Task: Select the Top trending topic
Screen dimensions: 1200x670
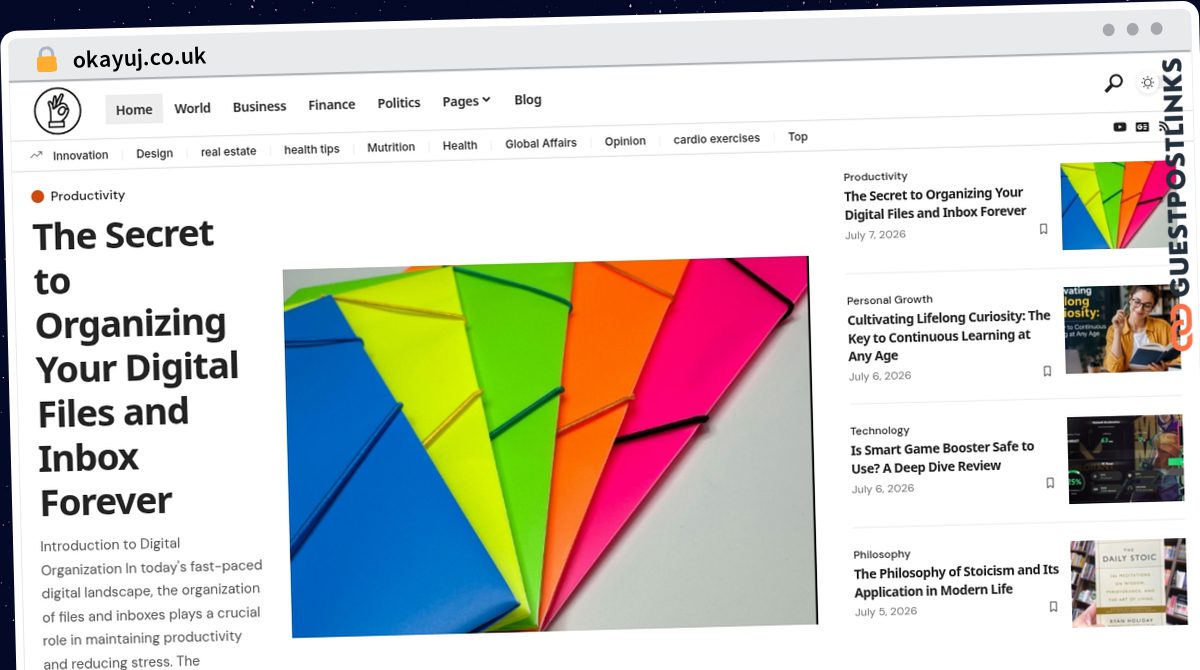Action: [797, 137]
